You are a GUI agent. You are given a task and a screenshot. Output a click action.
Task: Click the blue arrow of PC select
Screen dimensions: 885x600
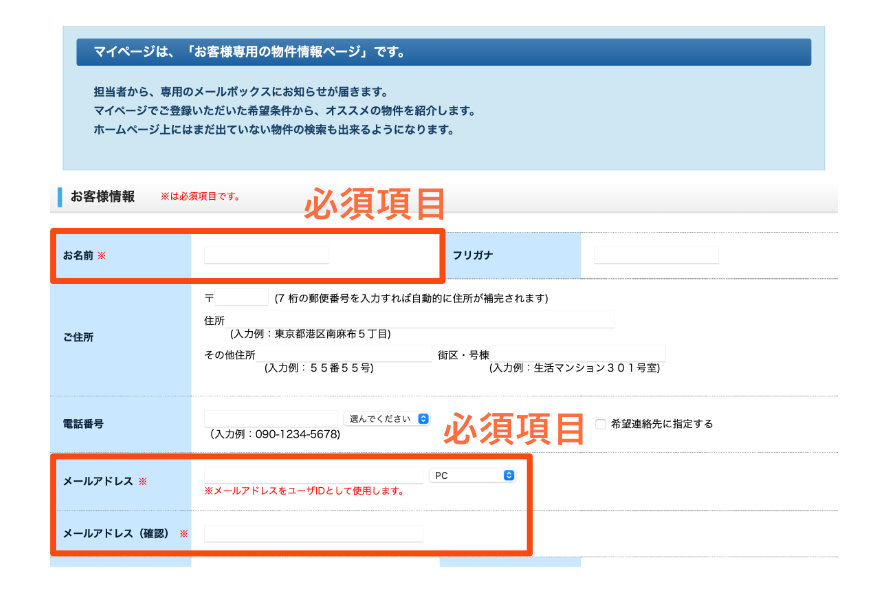(509, 475)
